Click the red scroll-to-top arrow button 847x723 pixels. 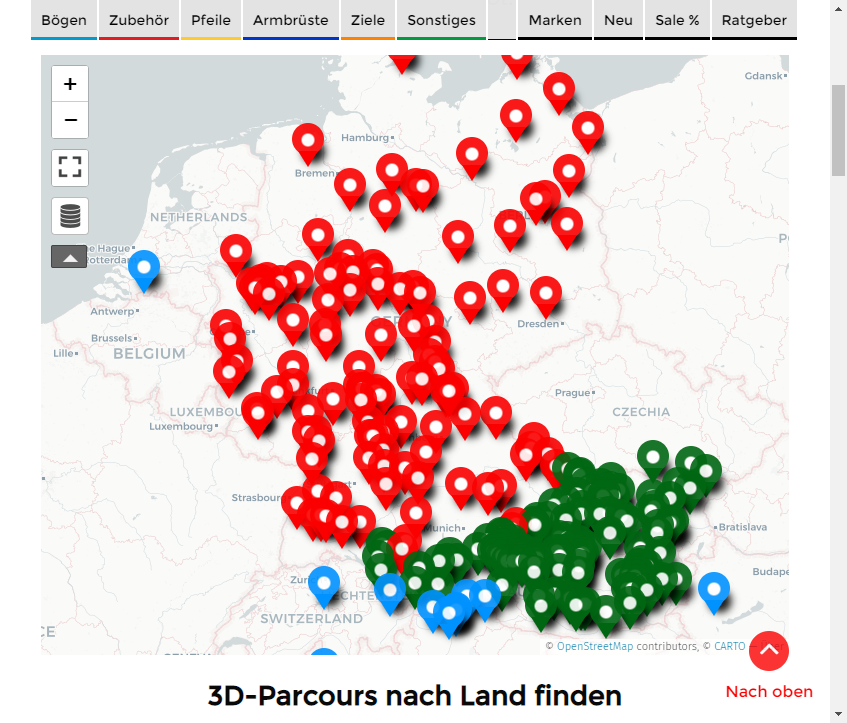tap(769, 651)
